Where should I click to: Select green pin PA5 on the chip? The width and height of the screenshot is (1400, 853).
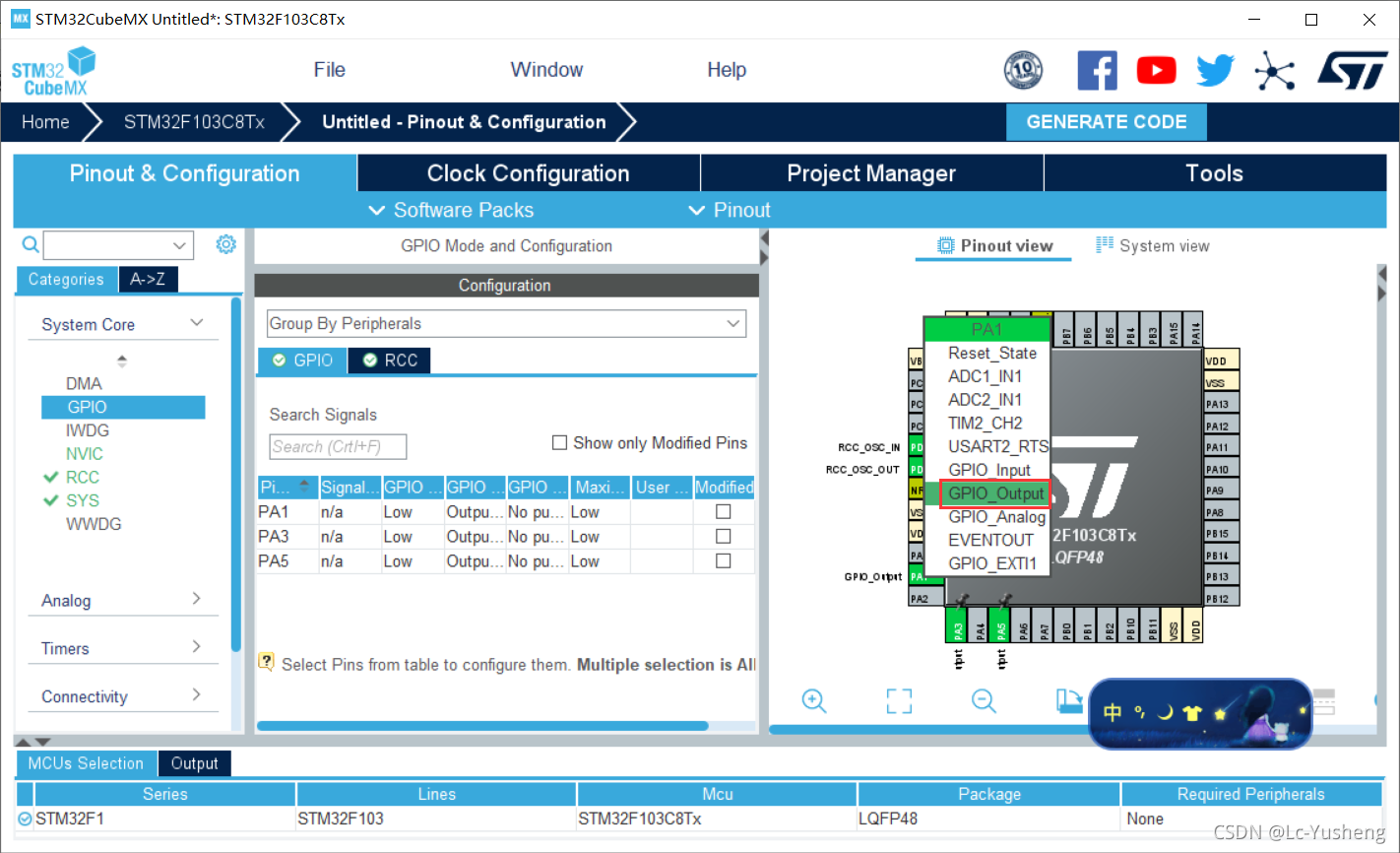point(1000,624)
